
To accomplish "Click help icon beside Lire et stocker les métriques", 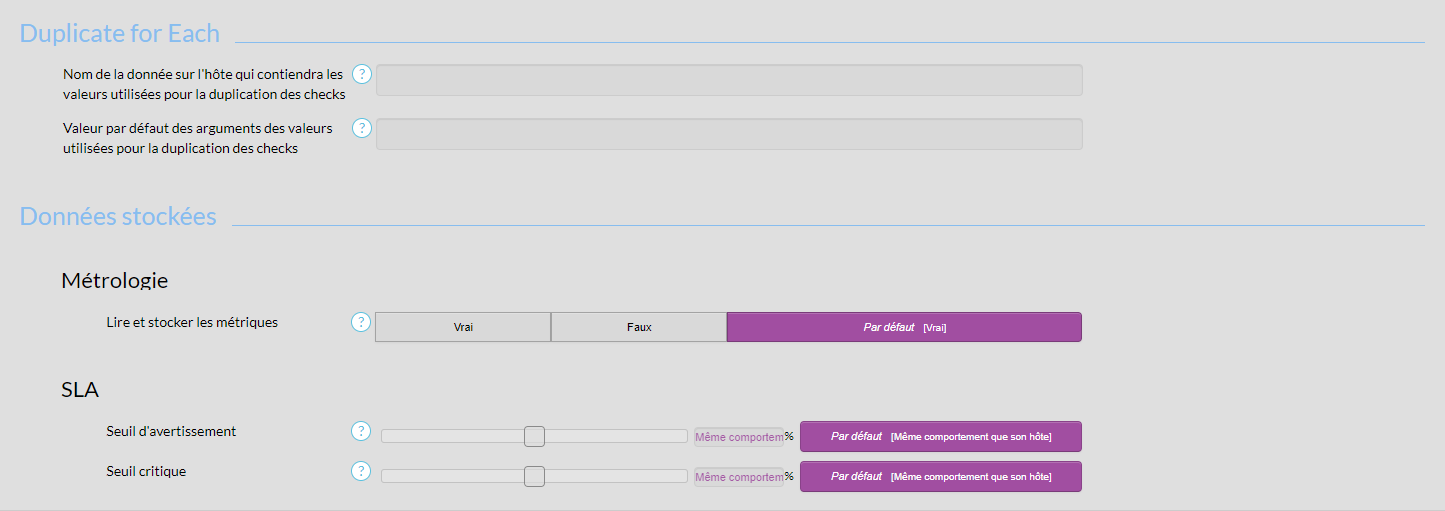I will 361,322.
